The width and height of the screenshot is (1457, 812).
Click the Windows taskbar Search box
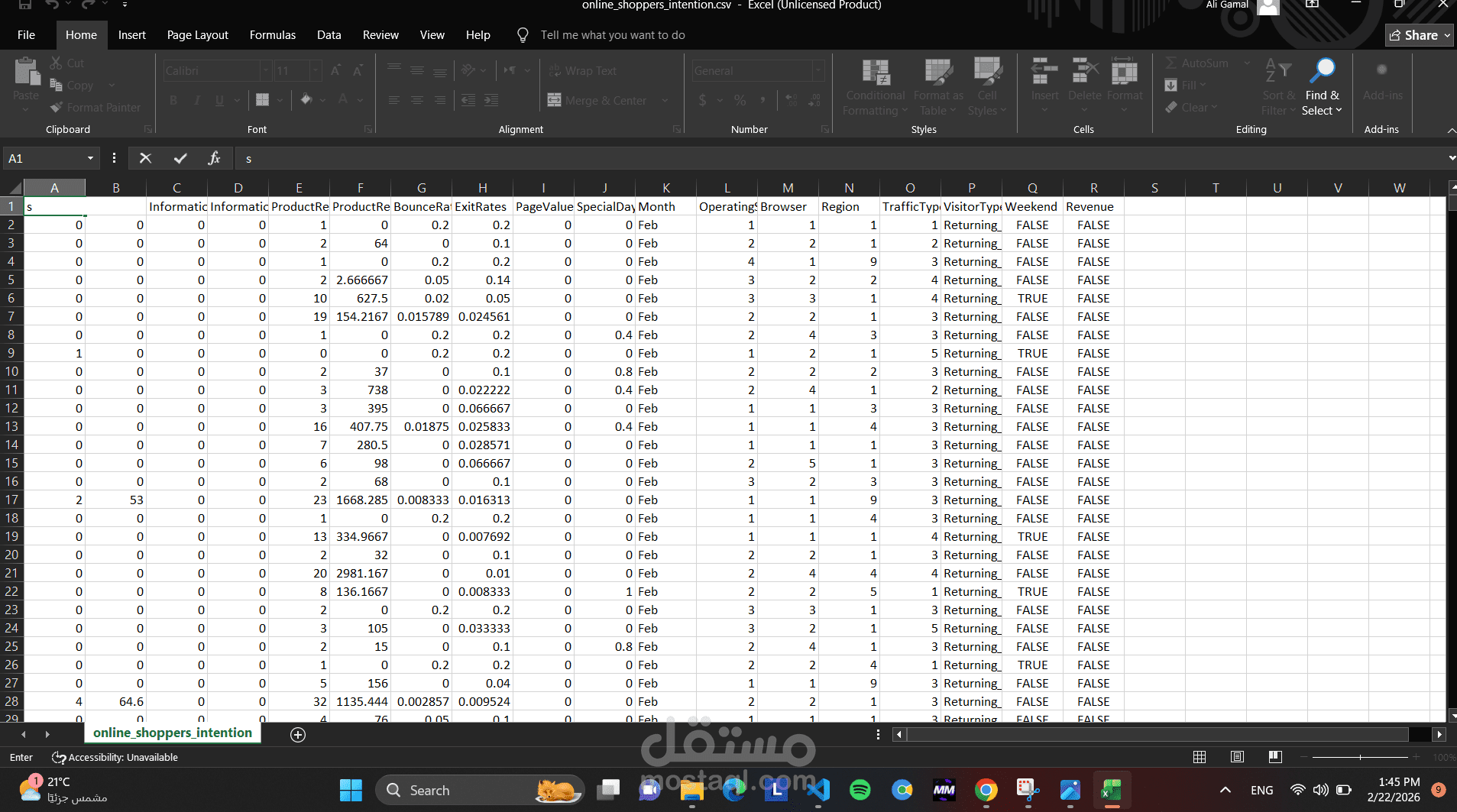(480, 790)
